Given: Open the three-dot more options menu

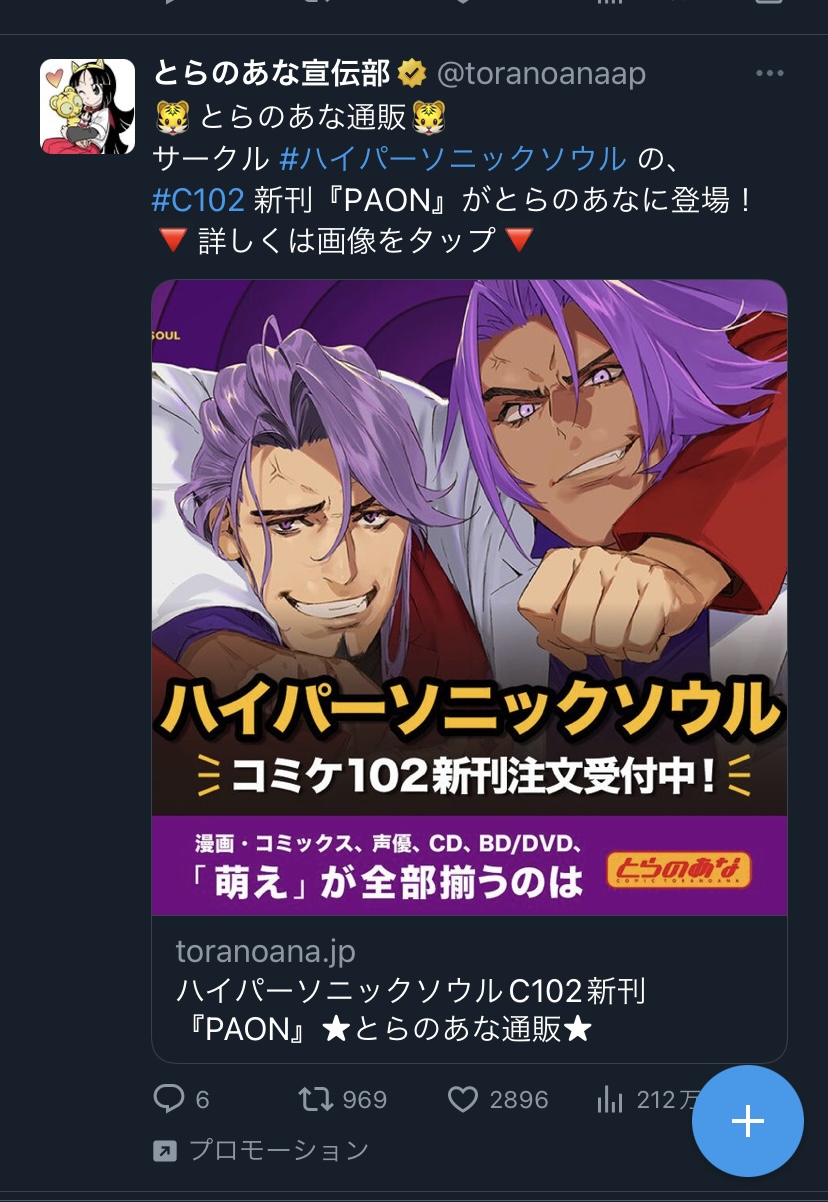Looking at the screenshot, I should 770,74.
